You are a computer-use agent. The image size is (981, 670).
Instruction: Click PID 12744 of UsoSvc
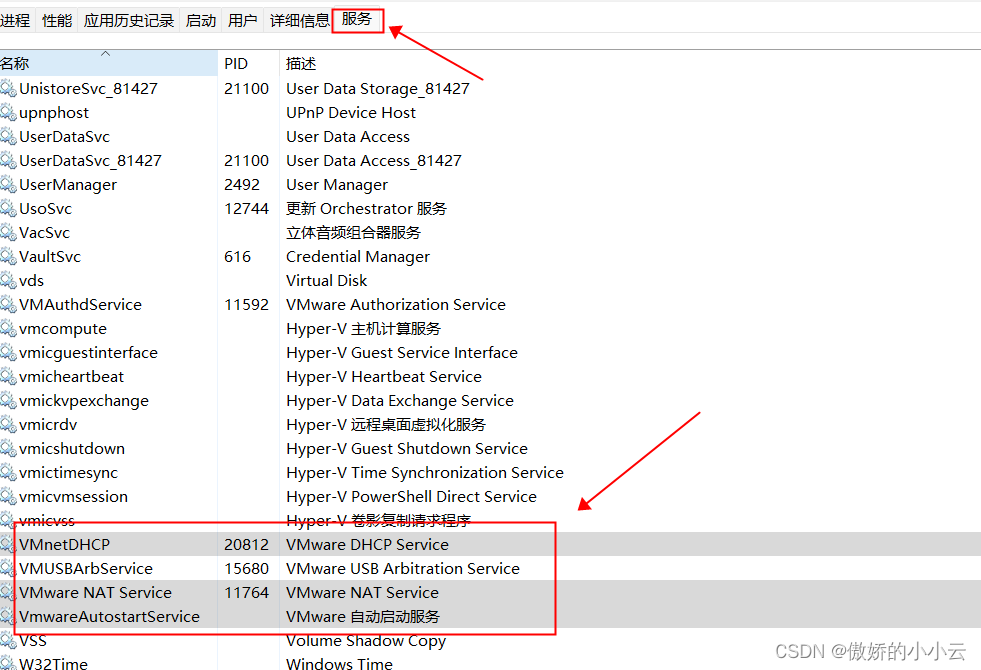tap(247, 208)
